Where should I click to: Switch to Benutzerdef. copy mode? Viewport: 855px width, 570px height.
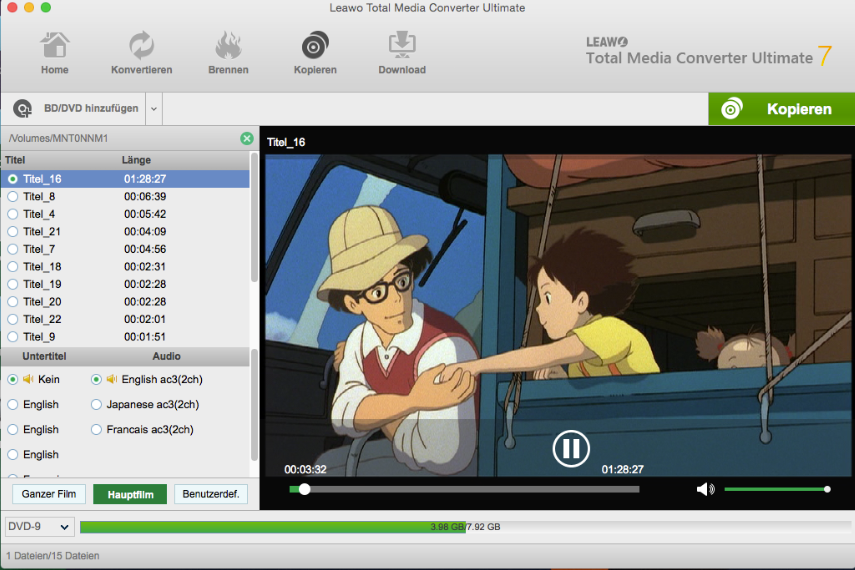point(210,494)
